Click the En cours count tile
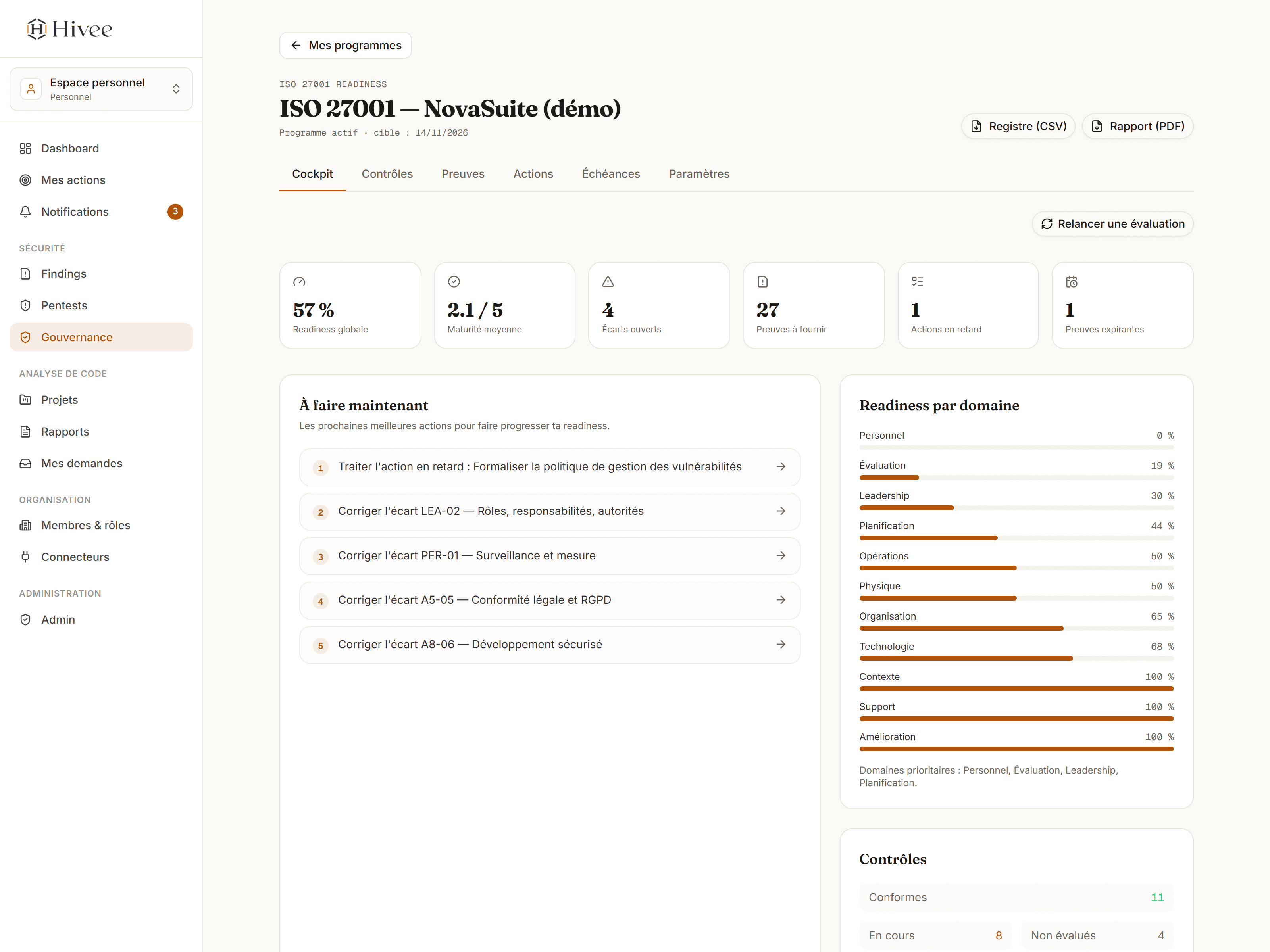Screen dimensions: 1270x952 tap(935, 935)
